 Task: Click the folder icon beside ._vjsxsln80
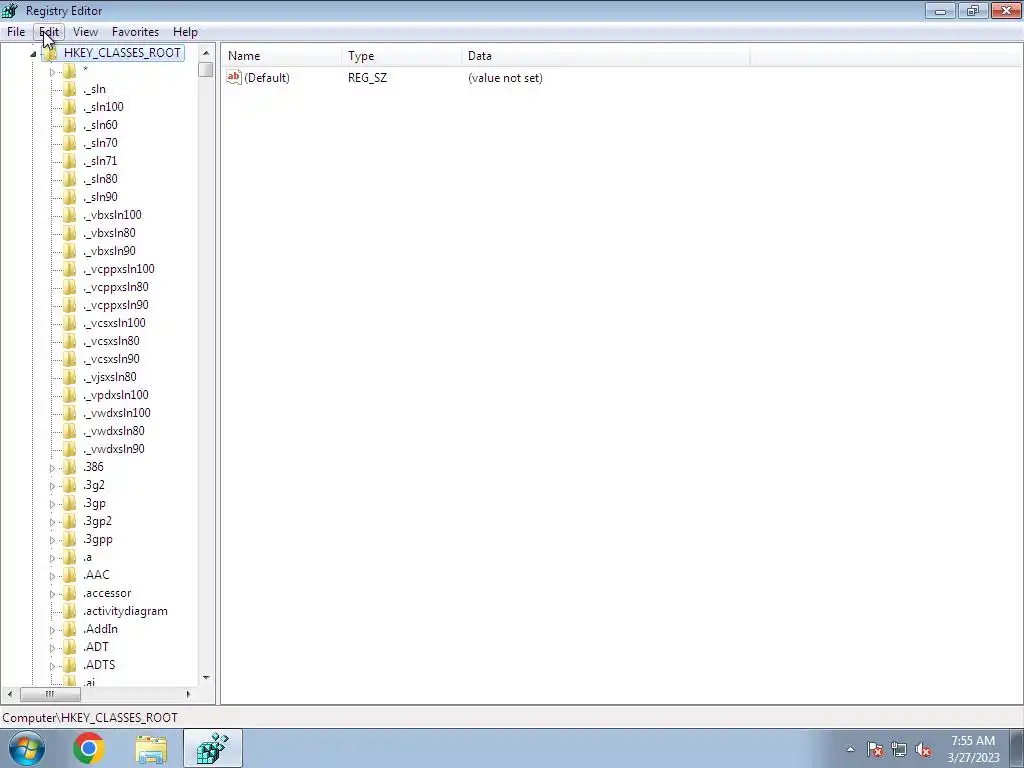pyautogui.click(x=70, y=377)
